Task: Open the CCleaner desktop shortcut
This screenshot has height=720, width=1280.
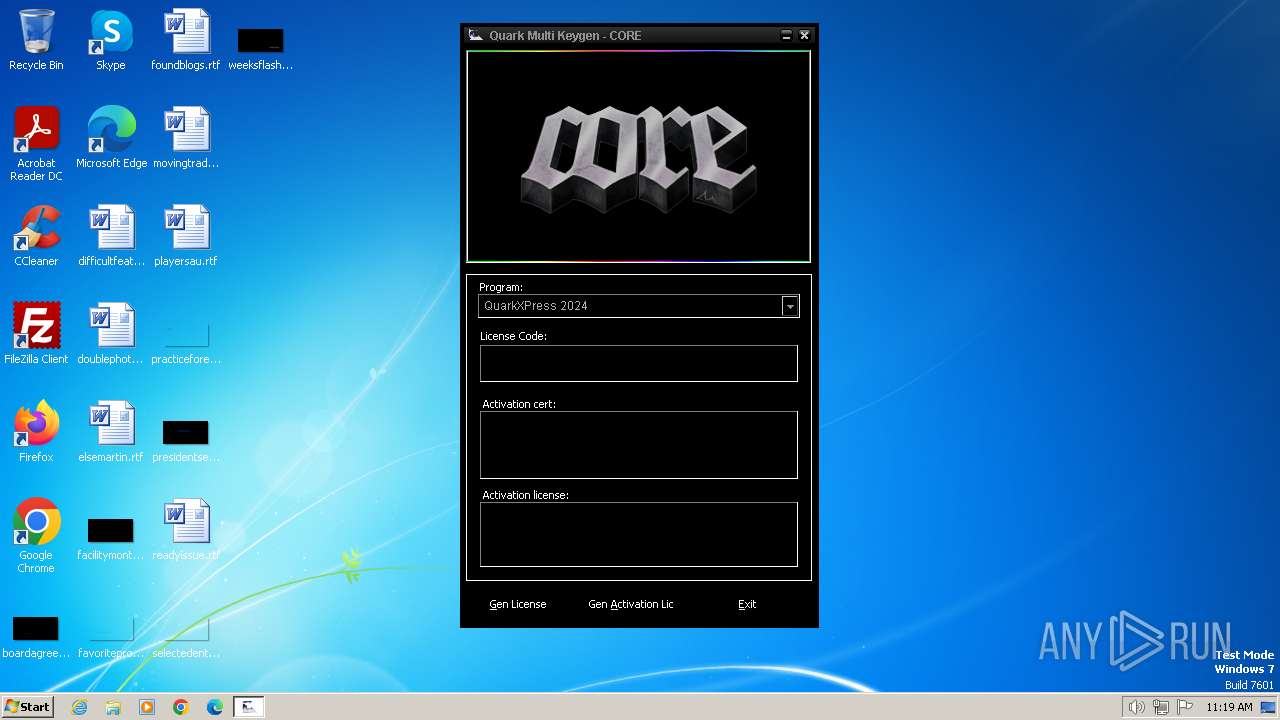Action: point(36,237)
